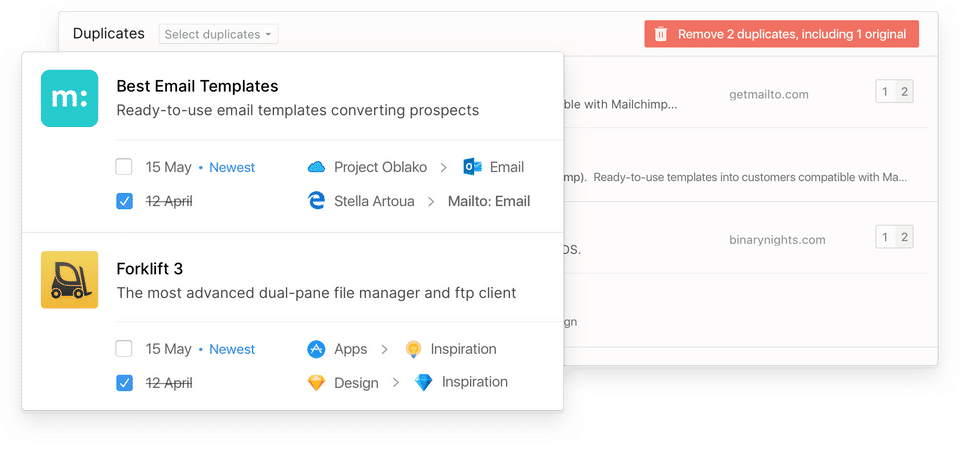Image resolution: width=960 pixels, height=455 pixels.
Task: Click duplicate number 2 in getmailto.com row
Action: [904, 93]
